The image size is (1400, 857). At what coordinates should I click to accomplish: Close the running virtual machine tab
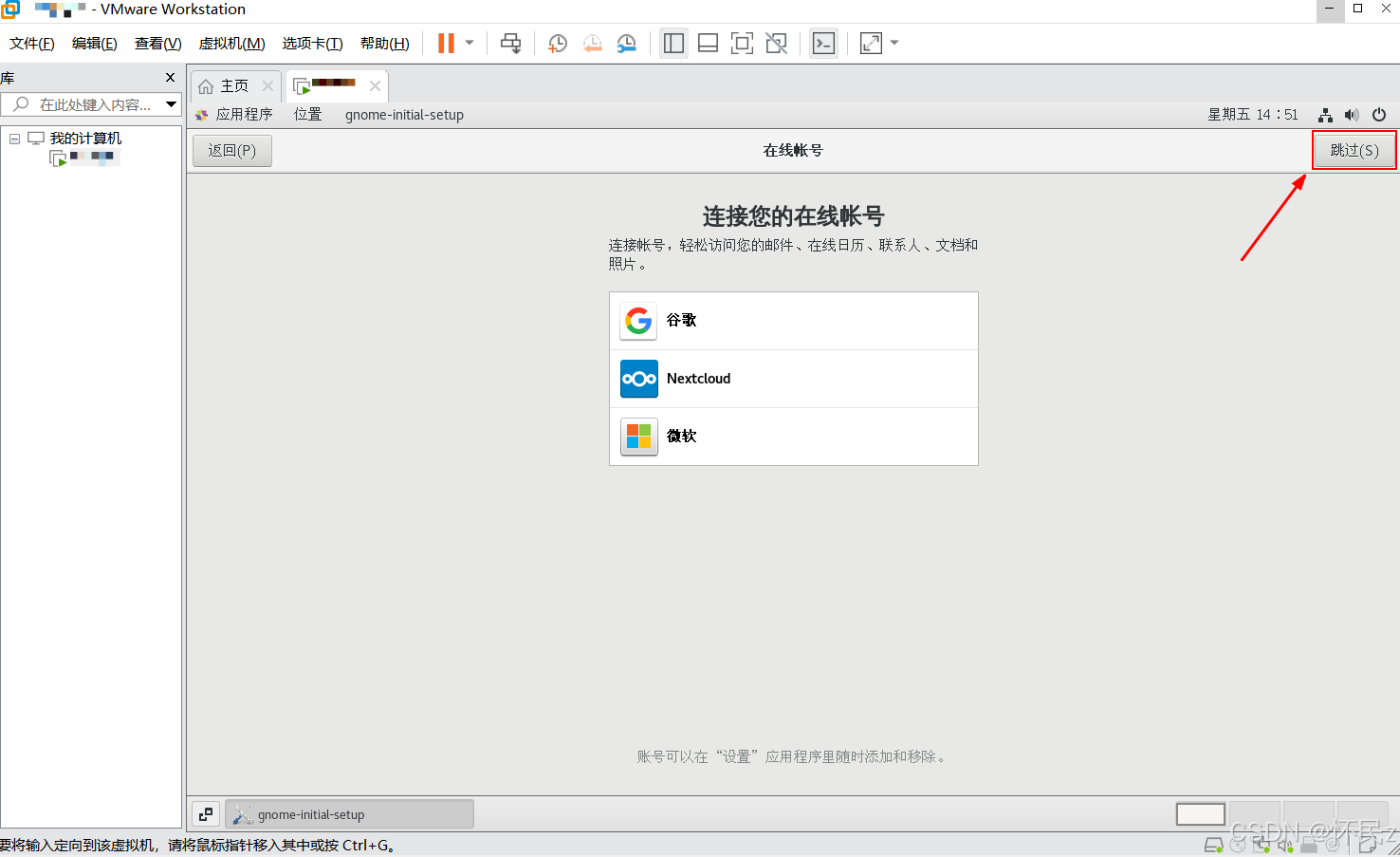click(x=375, y=86)
